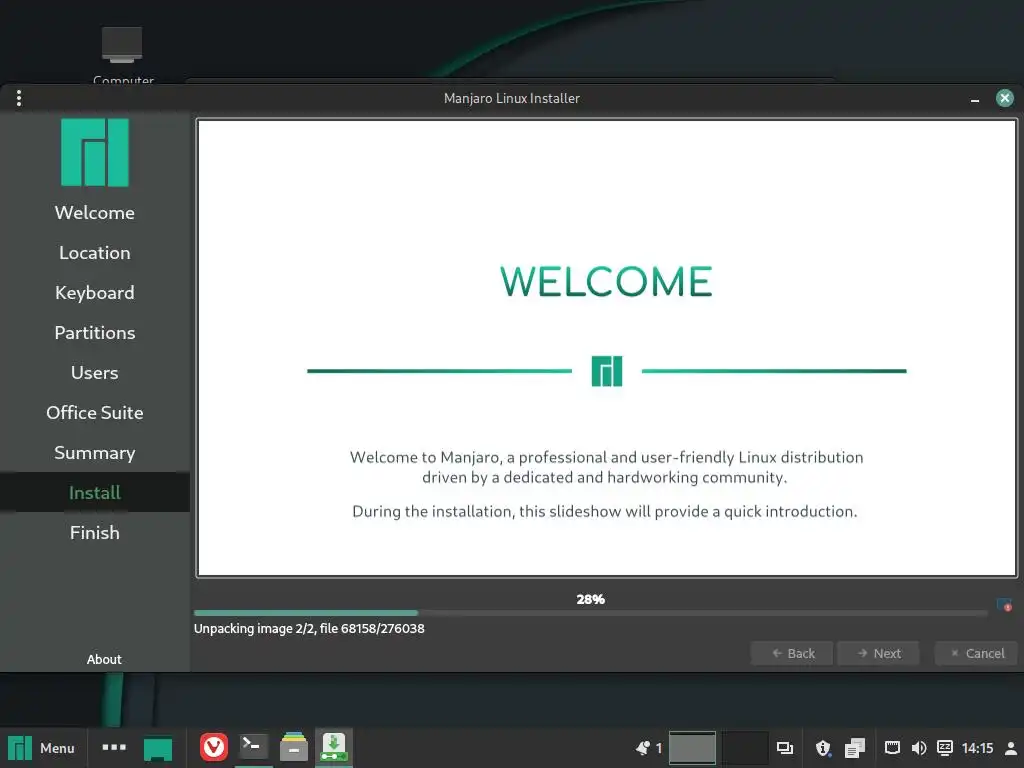
Task: Switch to the first workspace in the pager
Action: coord(692,748)
